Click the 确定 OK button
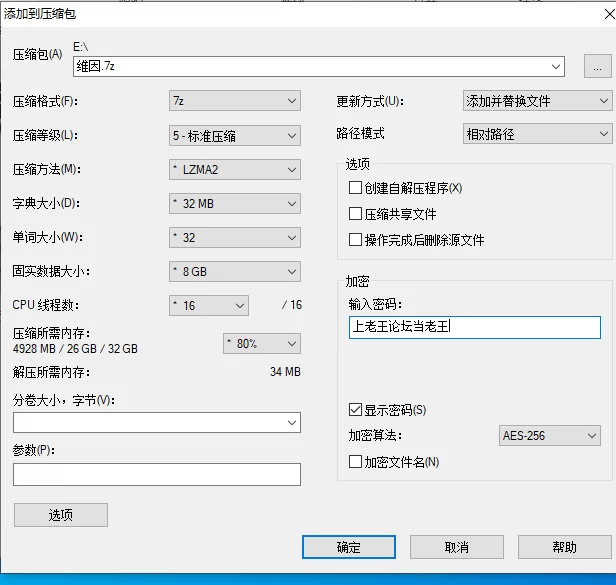The width and height of the screenshot is (616, 585). [349, 547]
